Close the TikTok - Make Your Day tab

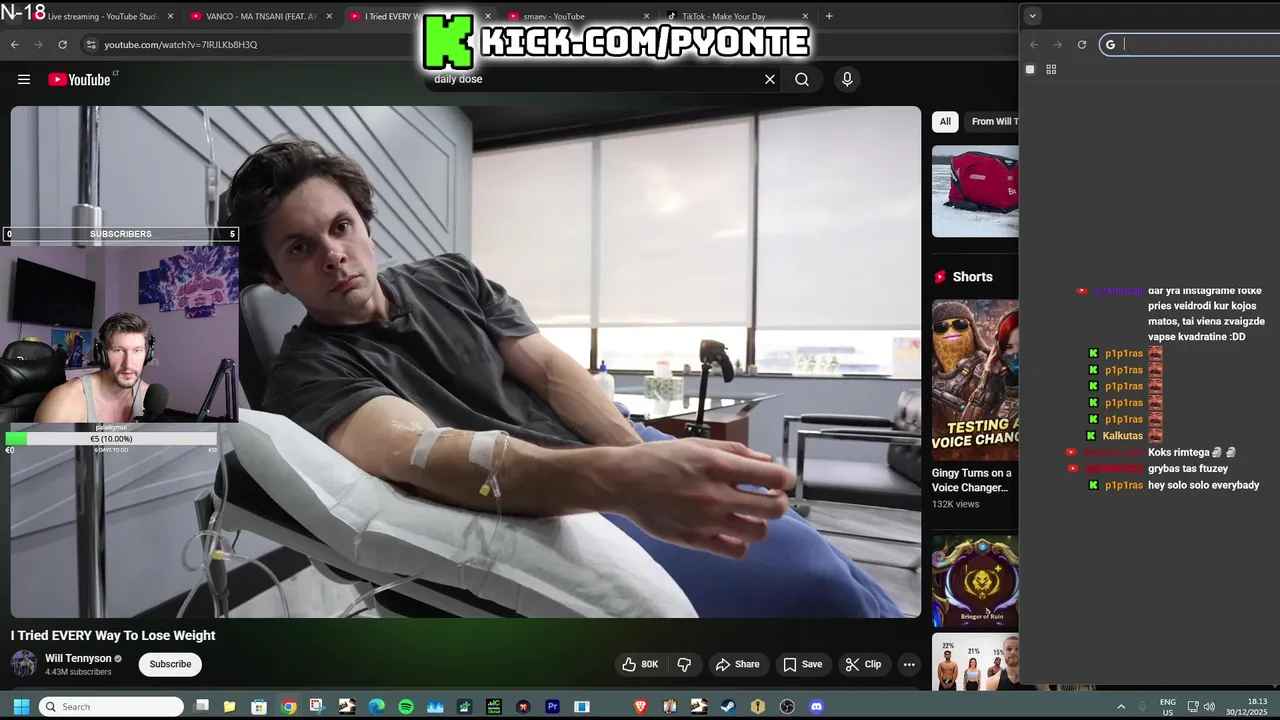click(805, 16)
